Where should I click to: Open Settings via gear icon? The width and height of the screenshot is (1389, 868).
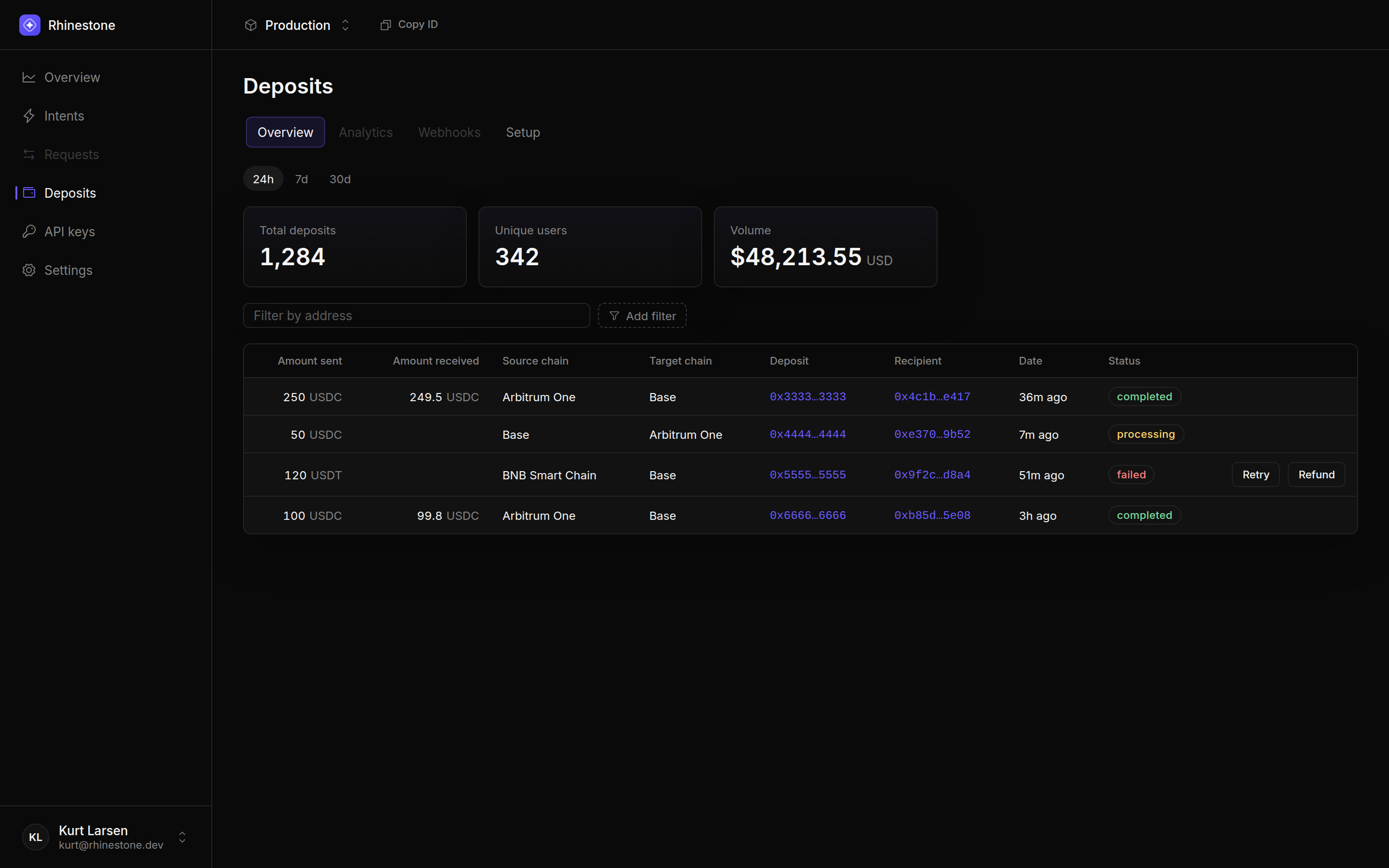tap(29, 270)
